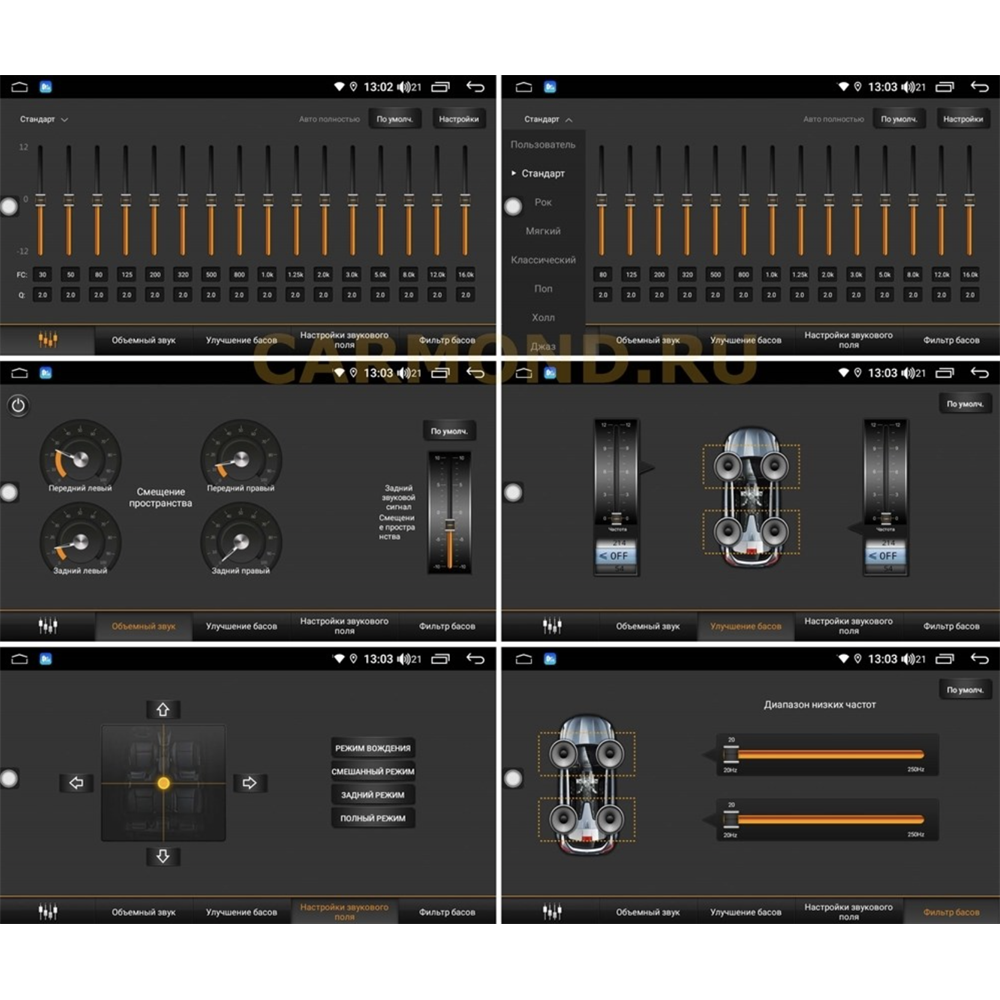The image size is (1000, 1000).
Task: Click По умолч. on bass filter screen
Action: 965,690
